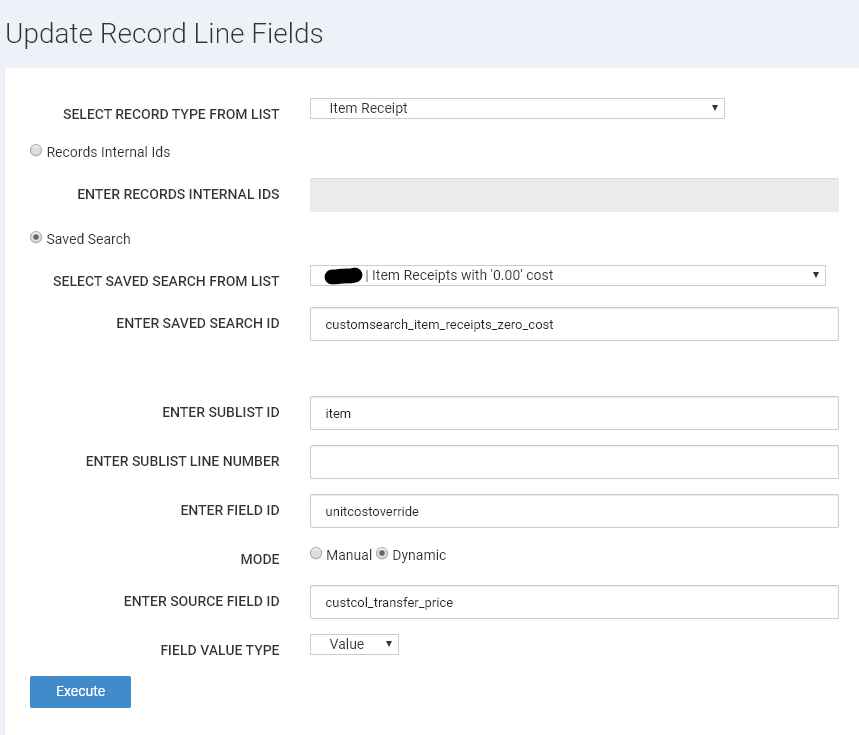Open the record type dropdown showing Item Receipt

click(x=516, y=107)
